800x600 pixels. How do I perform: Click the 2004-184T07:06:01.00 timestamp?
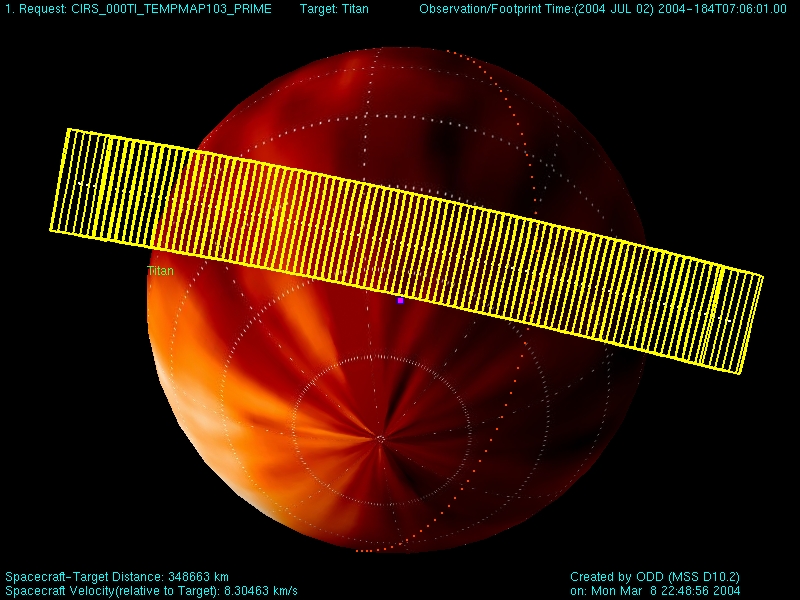[722, 9]
